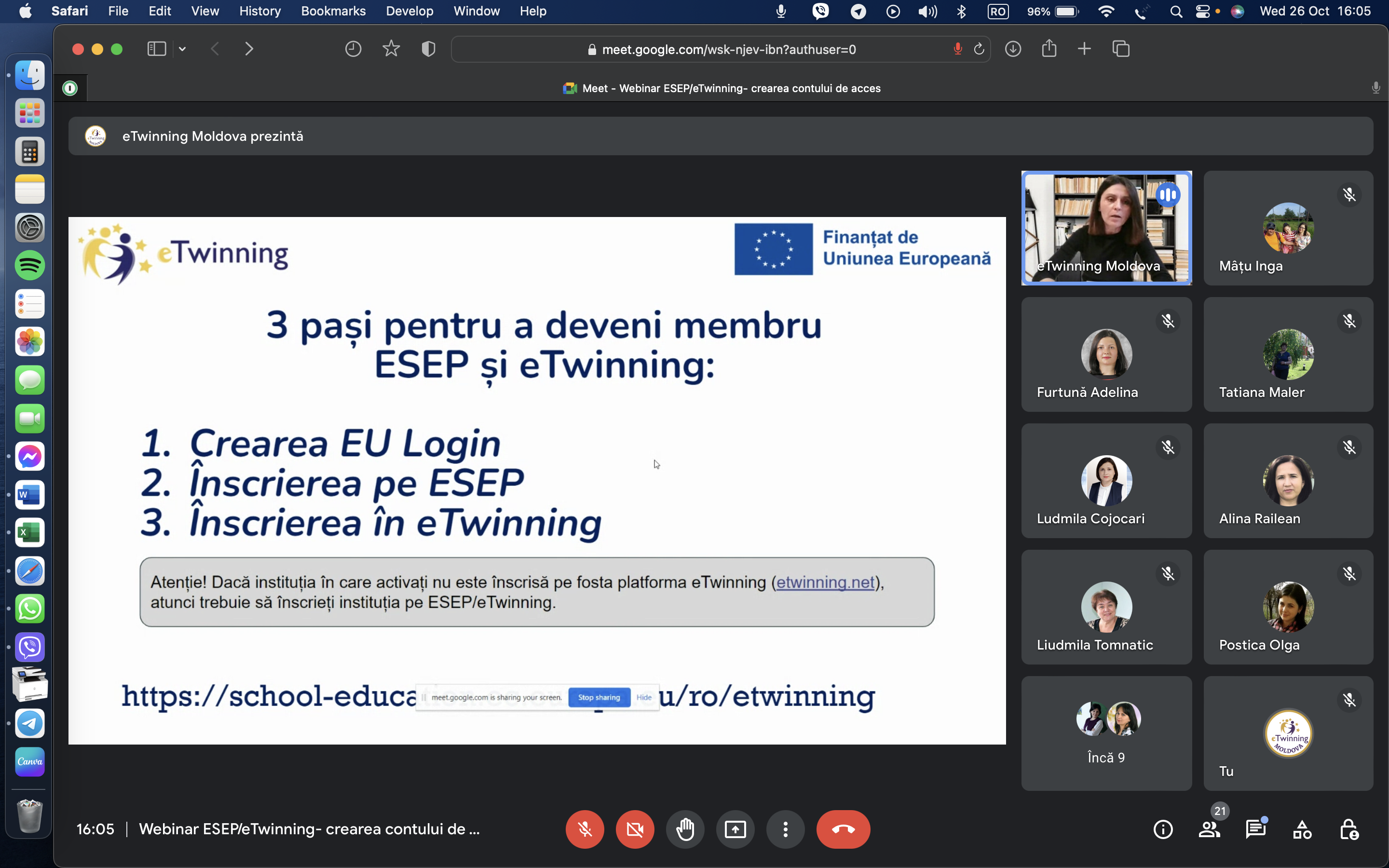Click the Apple menu
The height and width of the screenshot is (868, 1389).
(25, 11)
